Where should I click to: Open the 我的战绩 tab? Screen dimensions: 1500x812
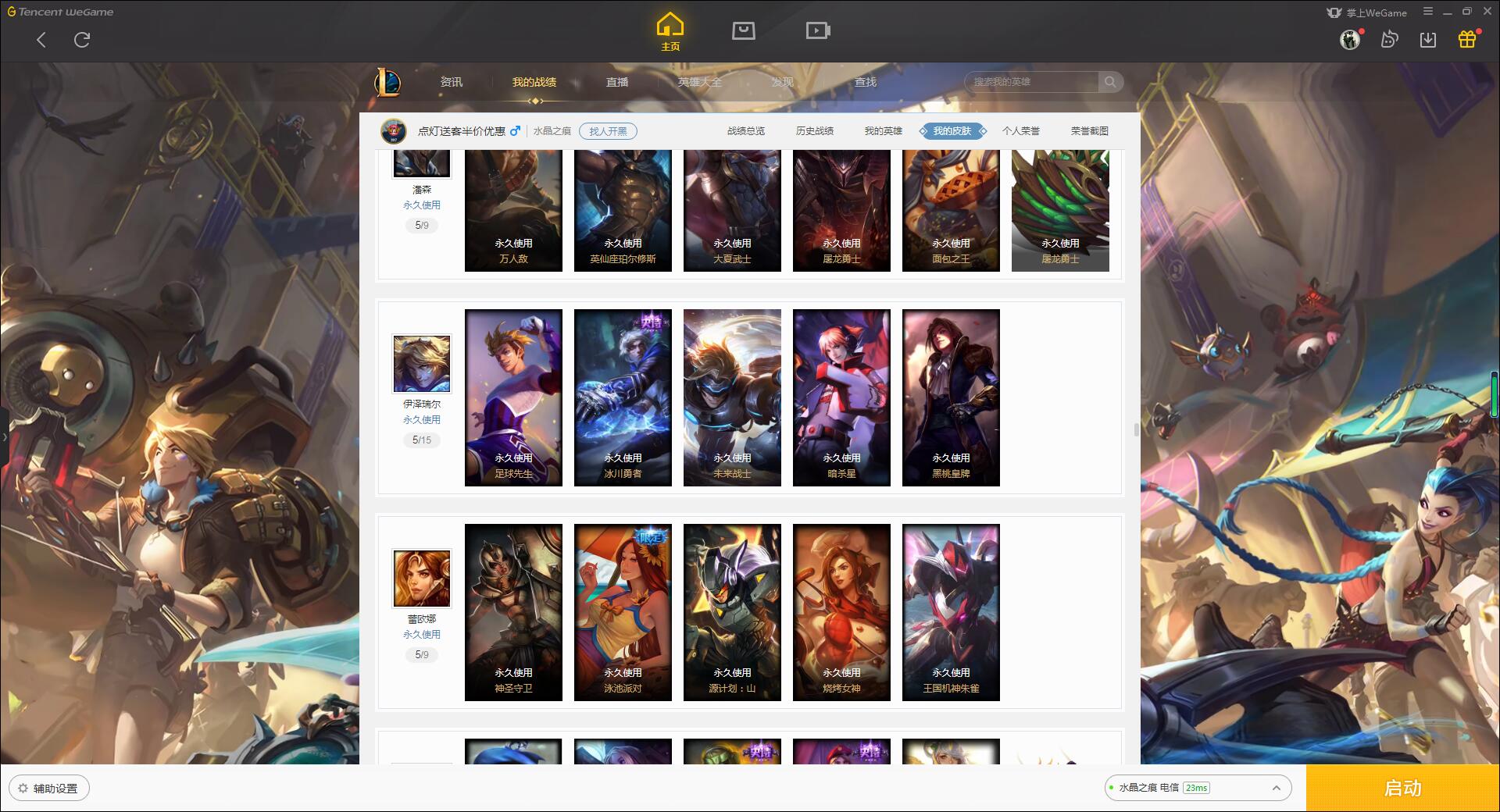point(534,82)
